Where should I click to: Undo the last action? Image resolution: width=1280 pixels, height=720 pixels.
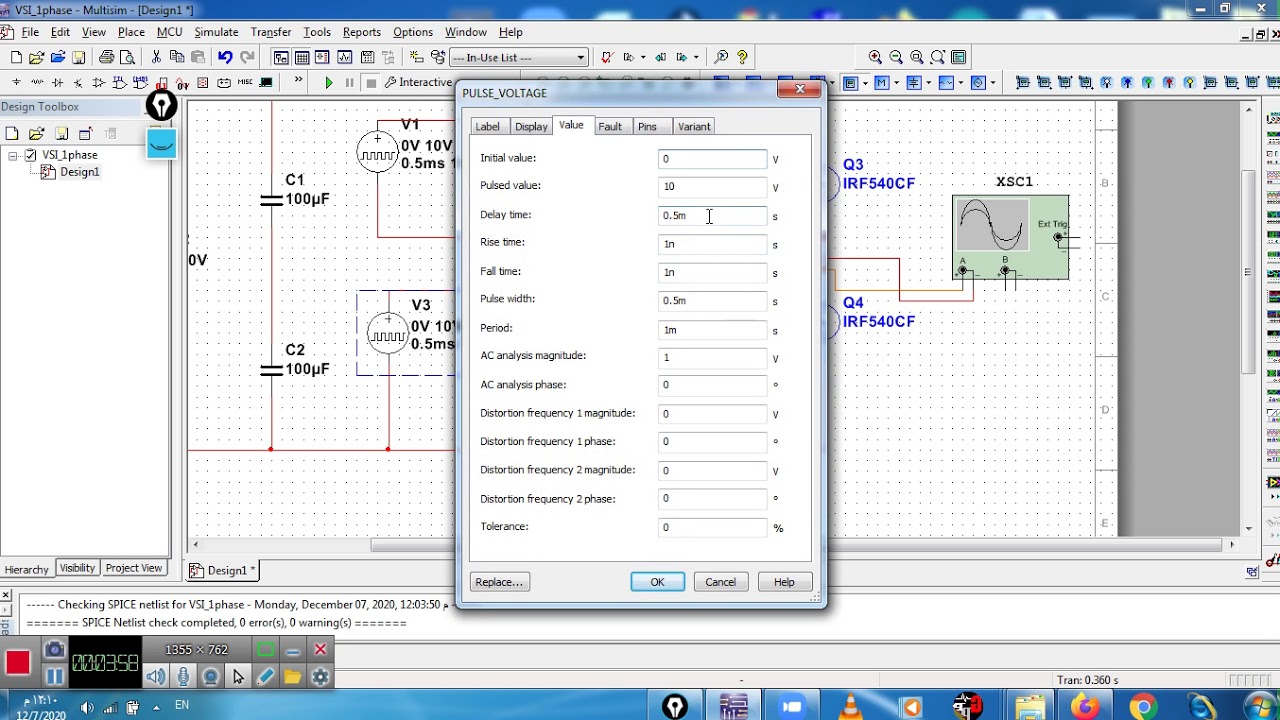[225, 57]
